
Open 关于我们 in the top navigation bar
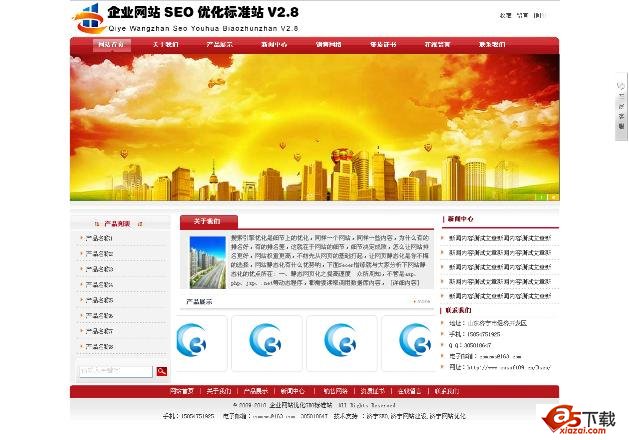[x=166, y=45]
